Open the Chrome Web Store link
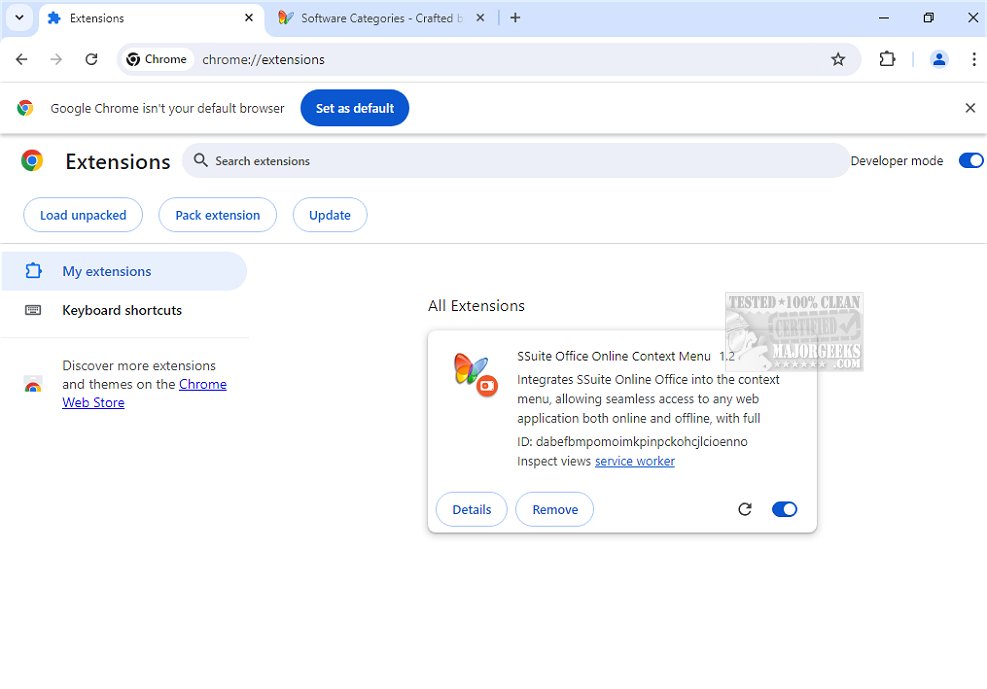987x689 pixels. (x=144, y=393)
